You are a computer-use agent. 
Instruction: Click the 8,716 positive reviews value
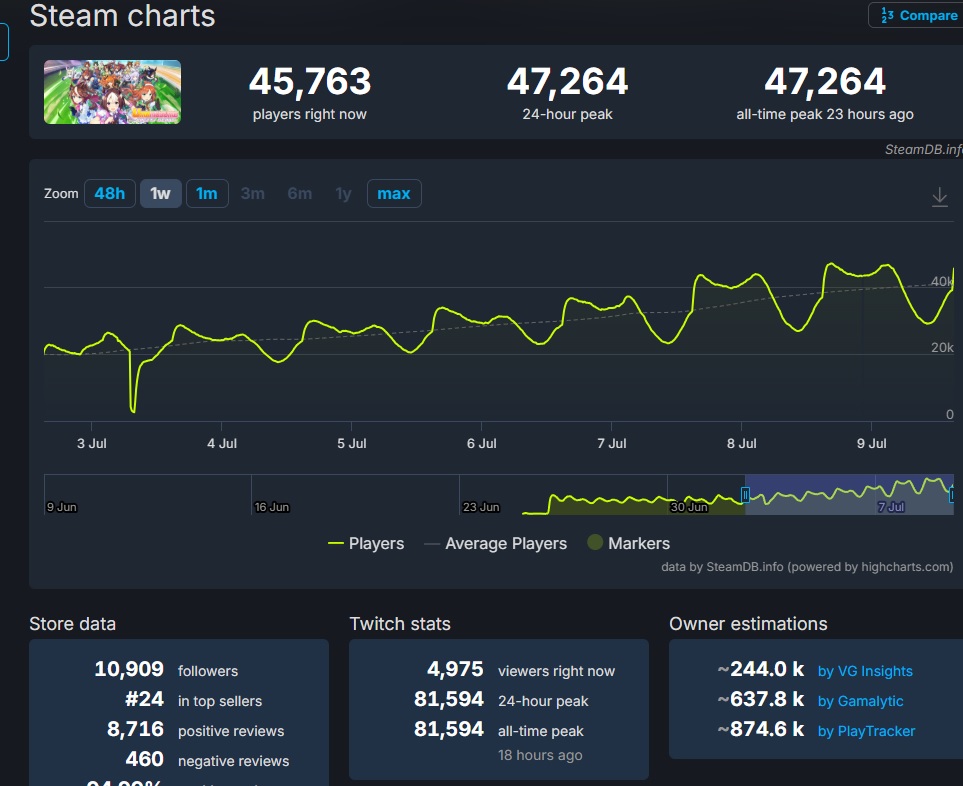pos(135,729)
